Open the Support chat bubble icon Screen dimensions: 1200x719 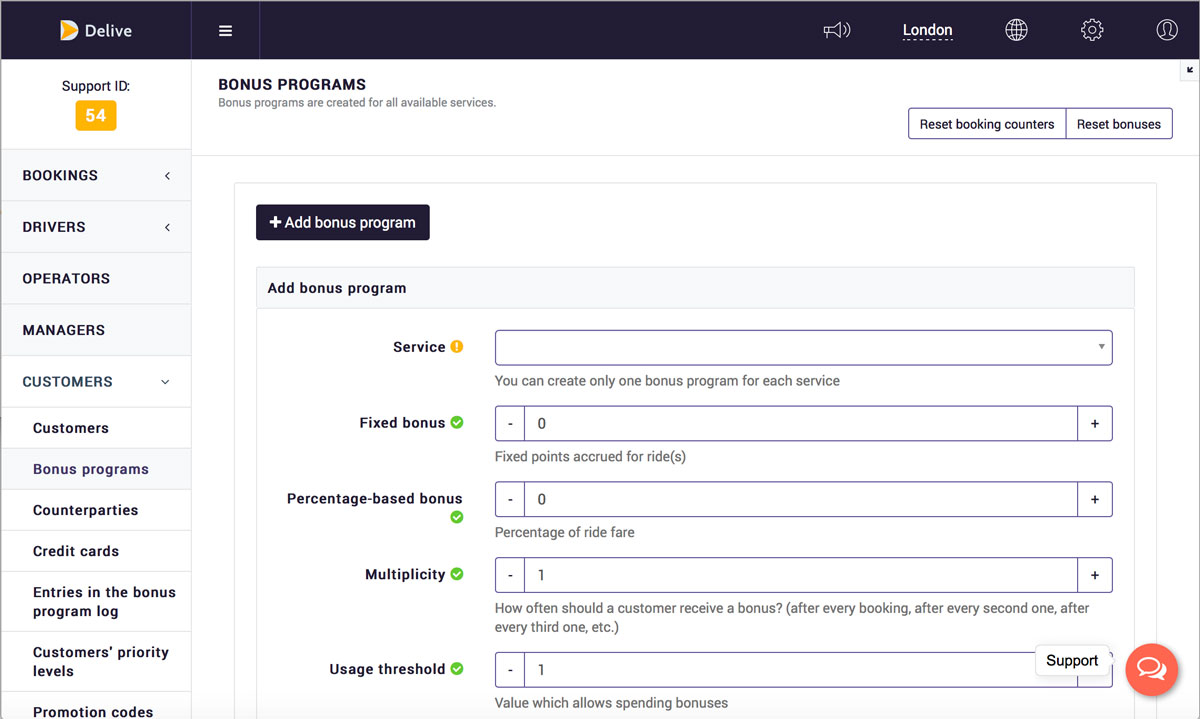pos(1151,669)
